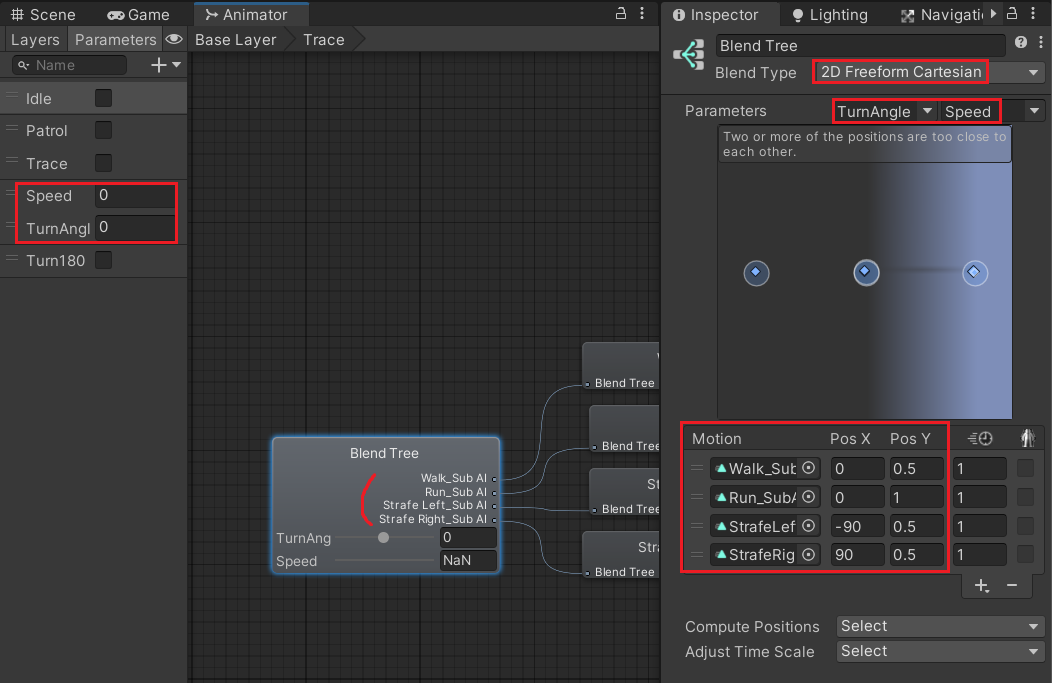
Task: Open the Animator panel three-dot menu
Action: tap(642, 13)
